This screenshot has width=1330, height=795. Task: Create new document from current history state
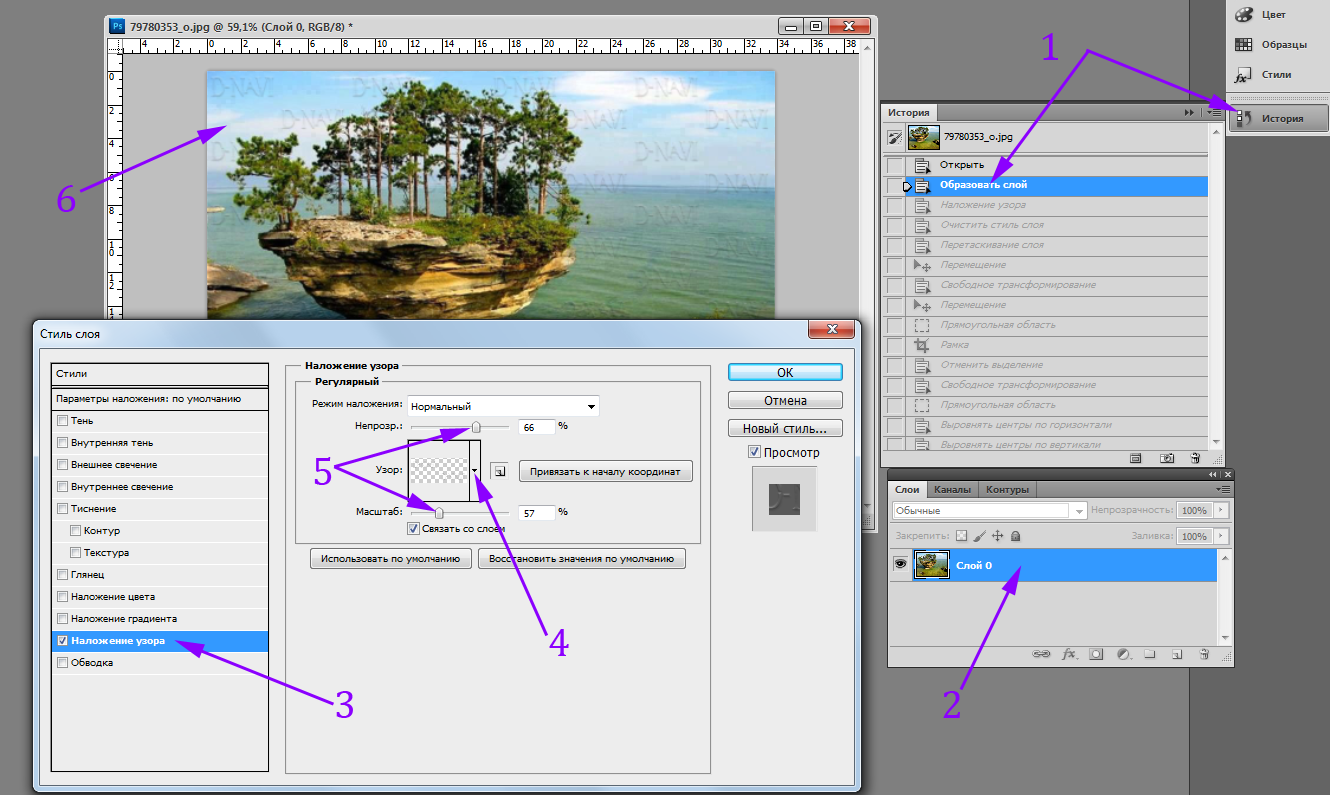[x=1136, y=458]
